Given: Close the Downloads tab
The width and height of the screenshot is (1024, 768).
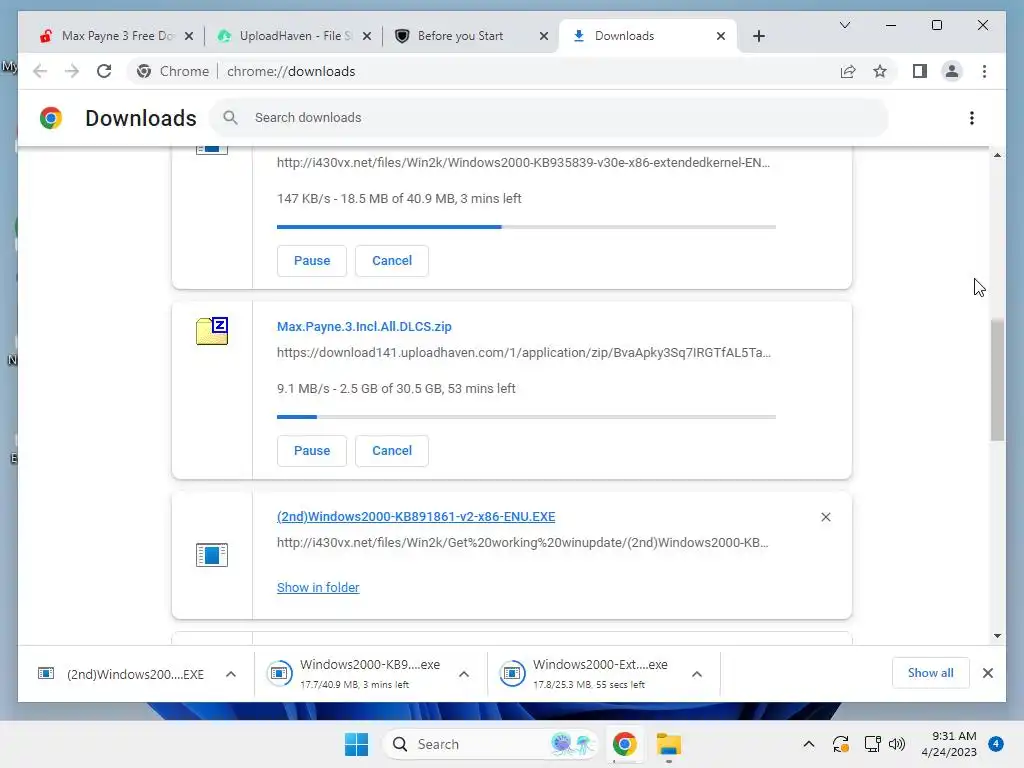Looking at the screenshot, I should pyautogui.click(x=720, y=36).
